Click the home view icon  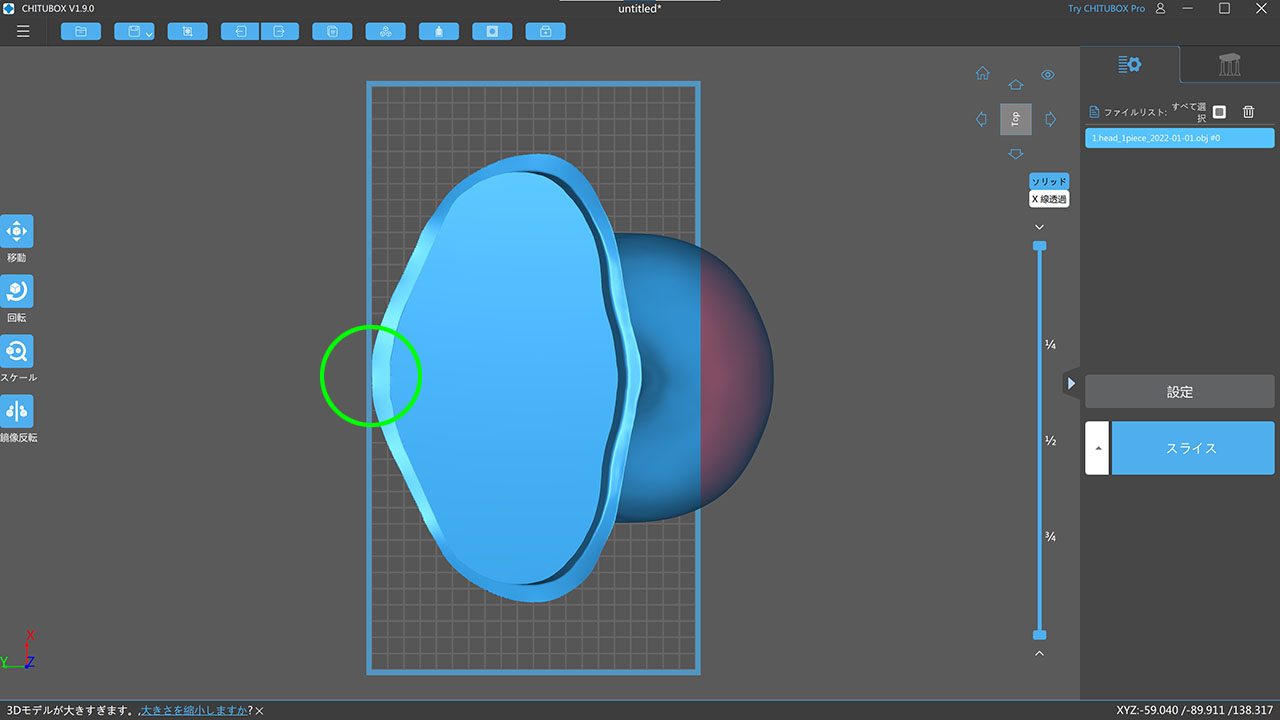(983, 74)
